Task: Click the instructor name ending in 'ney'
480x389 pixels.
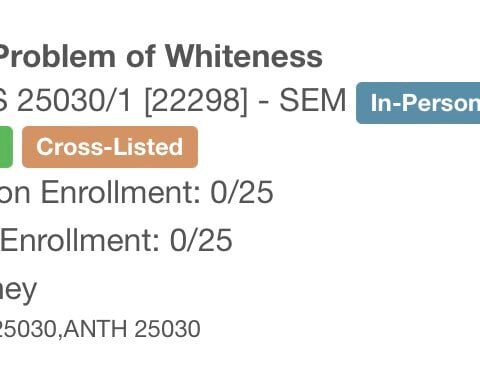Action: [x=18, y=291]
